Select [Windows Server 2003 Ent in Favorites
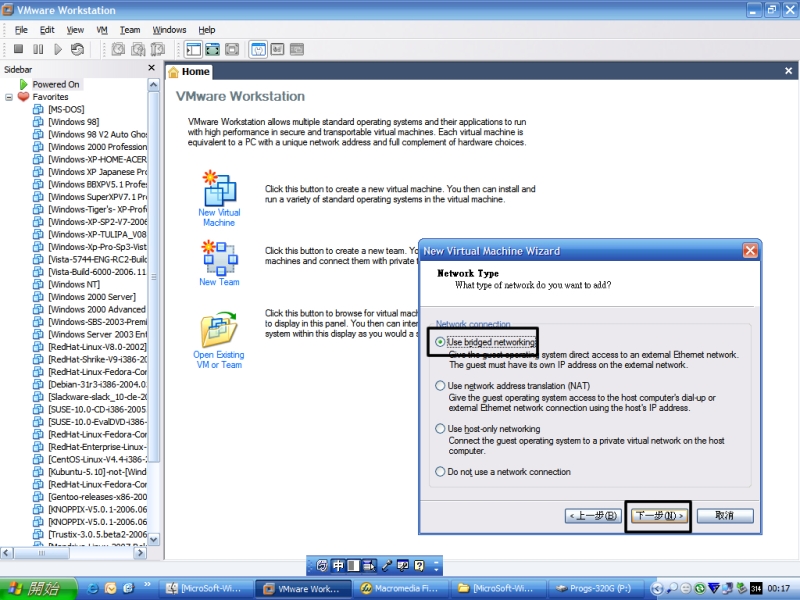 click(x=97, y=334)
